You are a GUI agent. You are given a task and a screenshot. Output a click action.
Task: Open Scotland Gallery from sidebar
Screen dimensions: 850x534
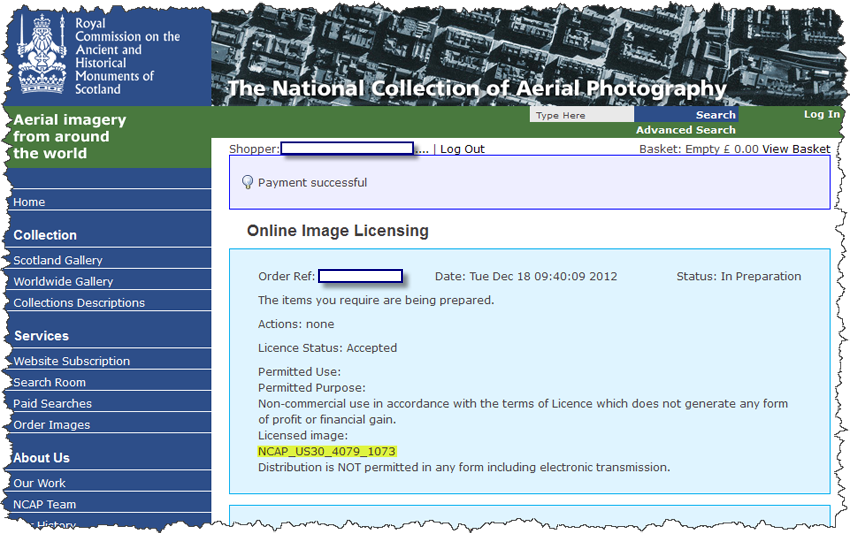(58, 260)
